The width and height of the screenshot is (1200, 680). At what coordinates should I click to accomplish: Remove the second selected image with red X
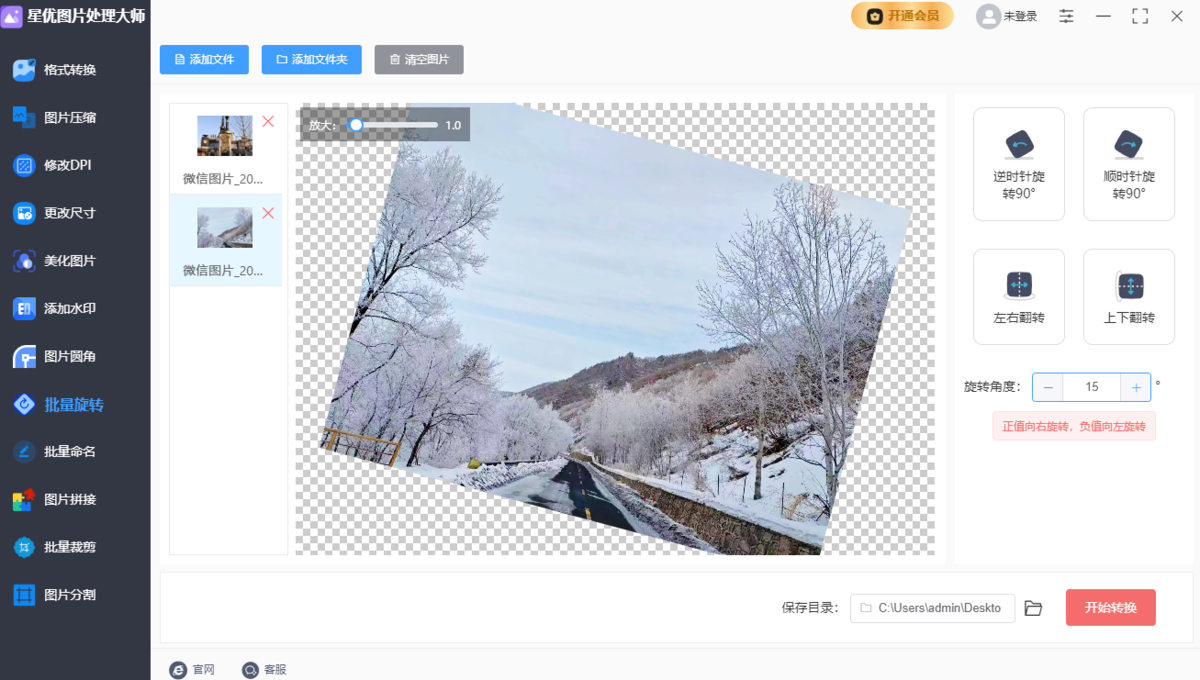point(268,213)
